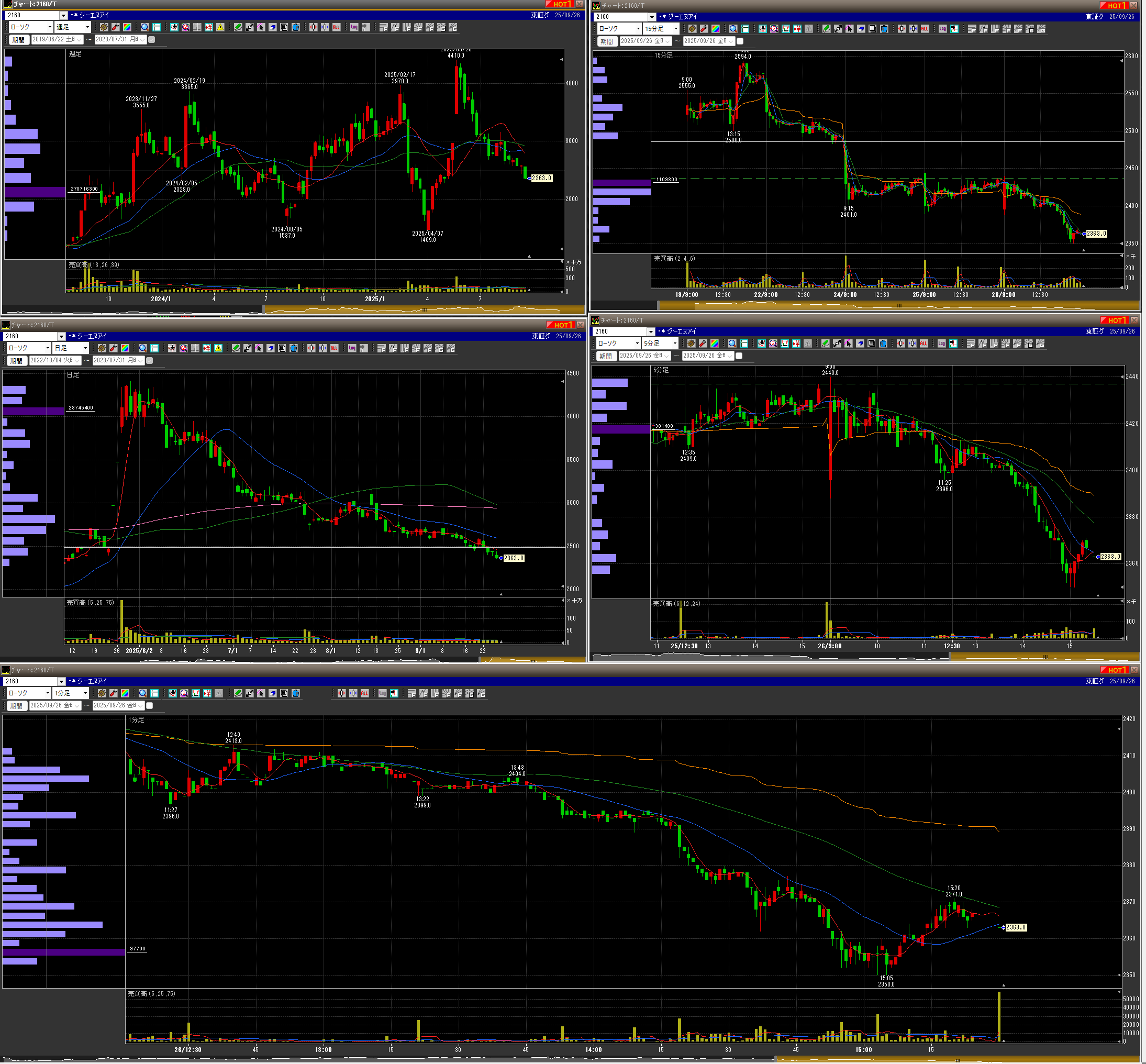Select the green pencil draw tool in 1-minute chart
Screen dimensions: 1146x1064
(x=238, y=694)
